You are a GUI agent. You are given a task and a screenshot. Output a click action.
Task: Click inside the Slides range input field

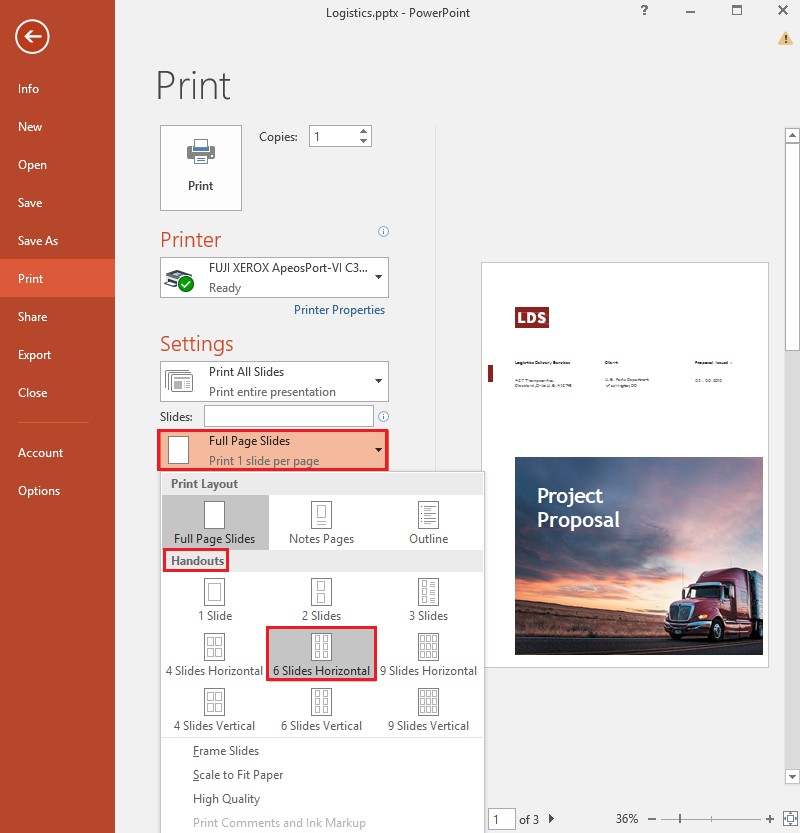[290, 416]
